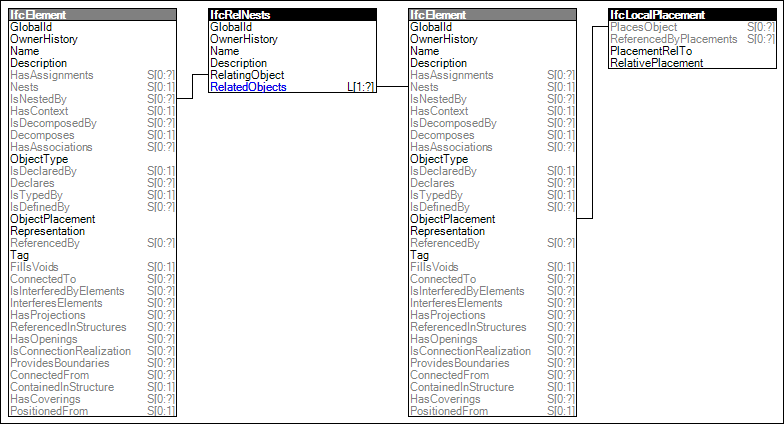This screenshot has height=424, width=784.
Task: Click Name attribute in the IfcRelNests box
Action: (x=224, y=51)
